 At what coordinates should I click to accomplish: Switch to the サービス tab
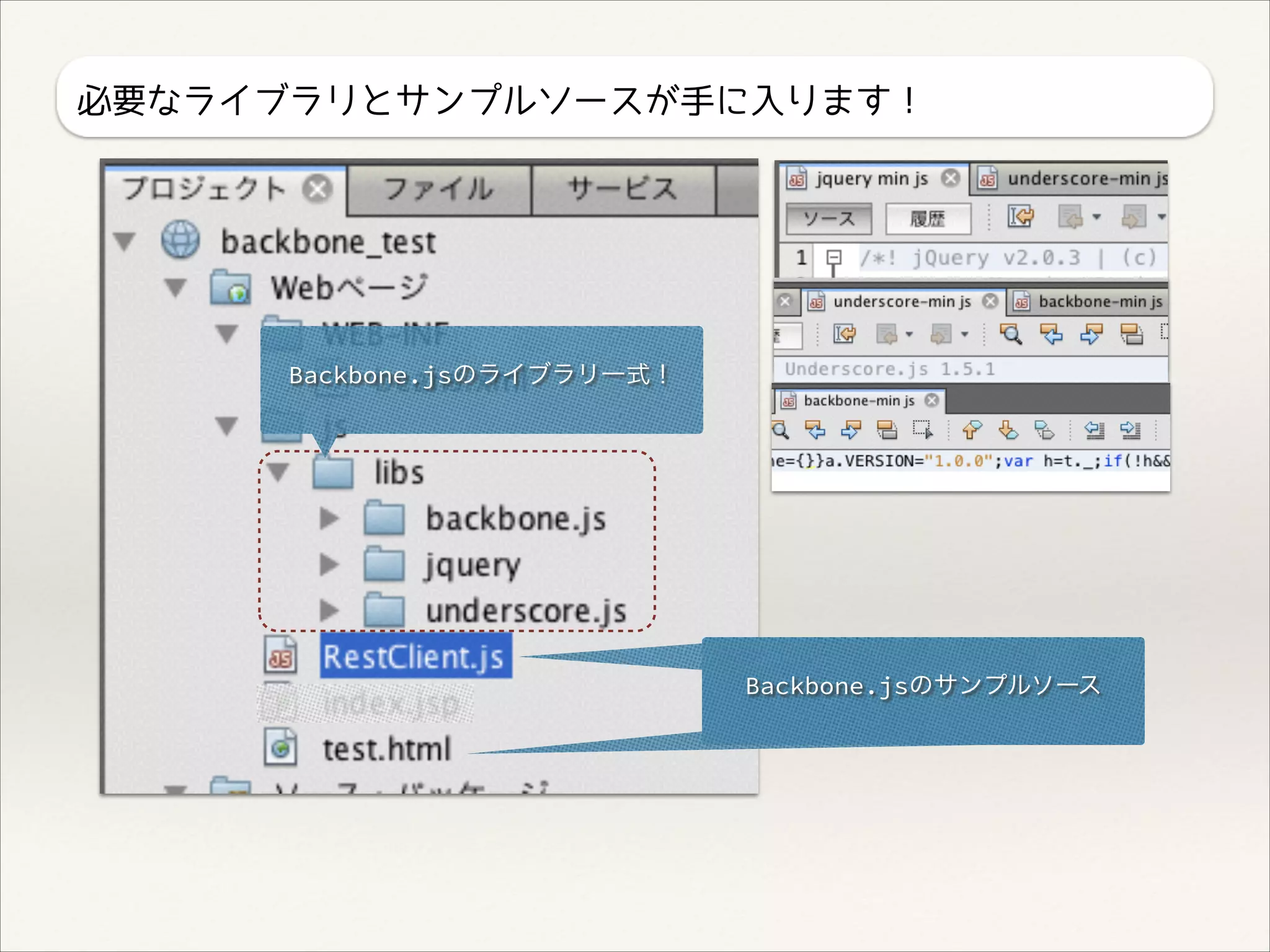[623, 190]
